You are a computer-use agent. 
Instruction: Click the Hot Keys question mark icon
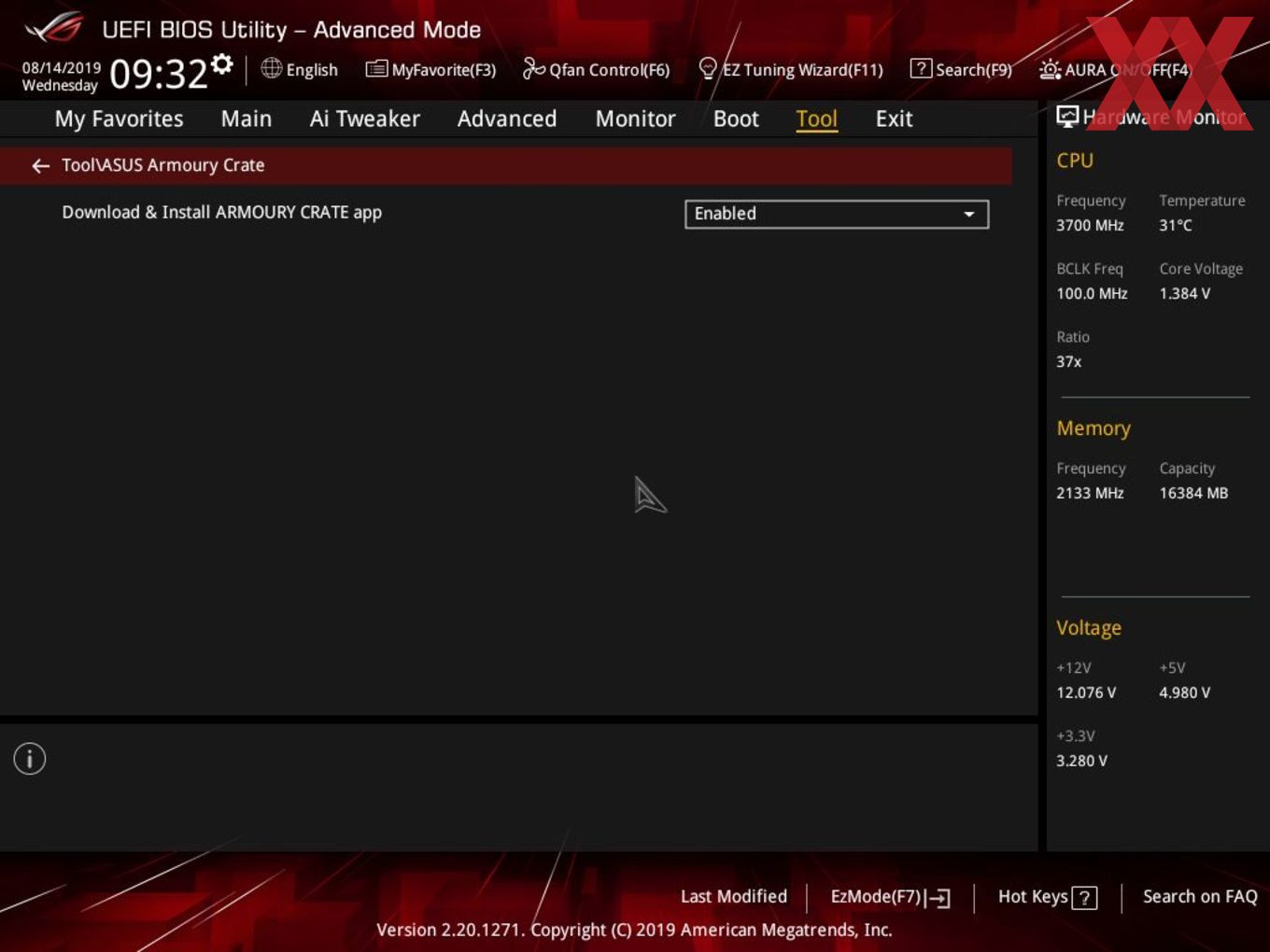tap(1084, 898)
